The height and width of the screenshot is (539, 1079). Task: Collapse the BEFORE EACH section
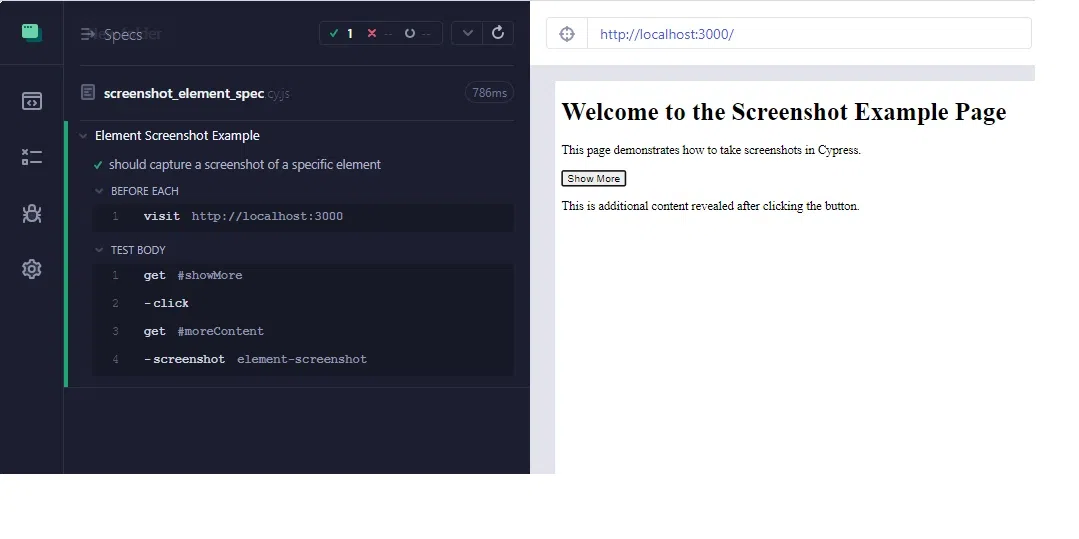(x=99, y=191)
